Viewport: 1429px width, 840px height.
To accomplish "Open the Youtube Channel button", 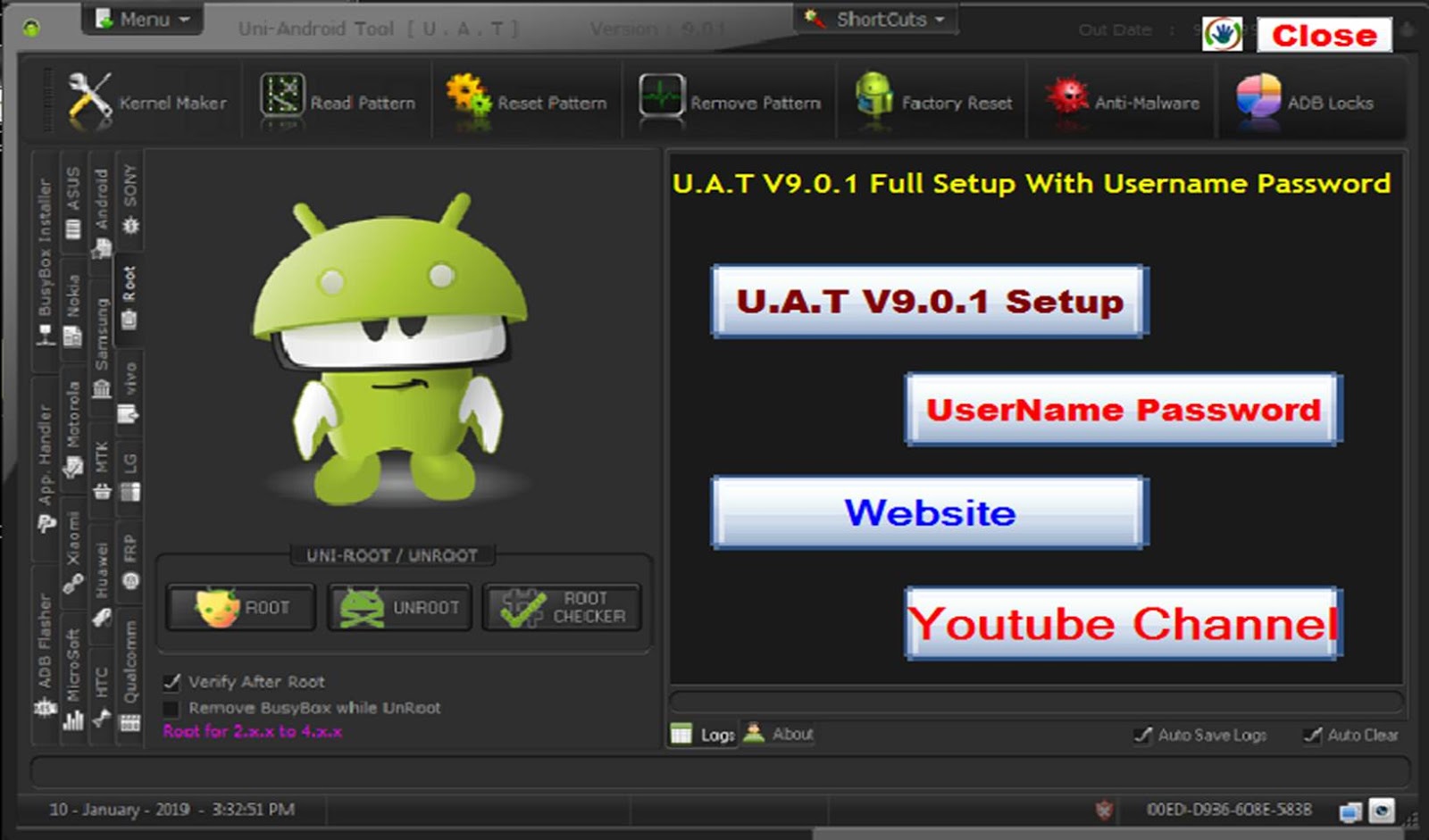I will [1124, 623].
